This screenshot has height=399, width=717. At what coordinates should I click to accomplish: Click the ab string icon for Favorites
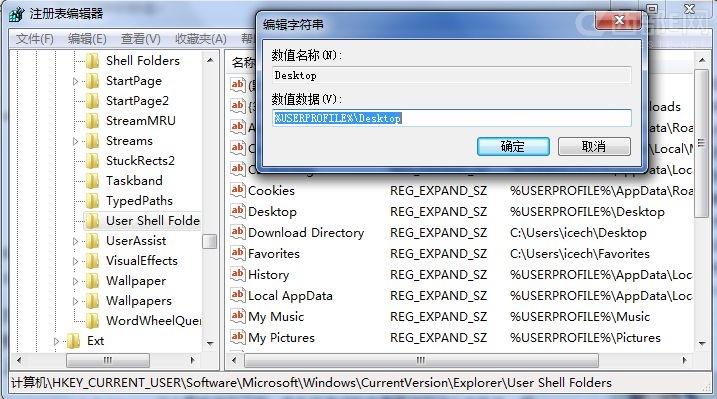coord(237,253)
